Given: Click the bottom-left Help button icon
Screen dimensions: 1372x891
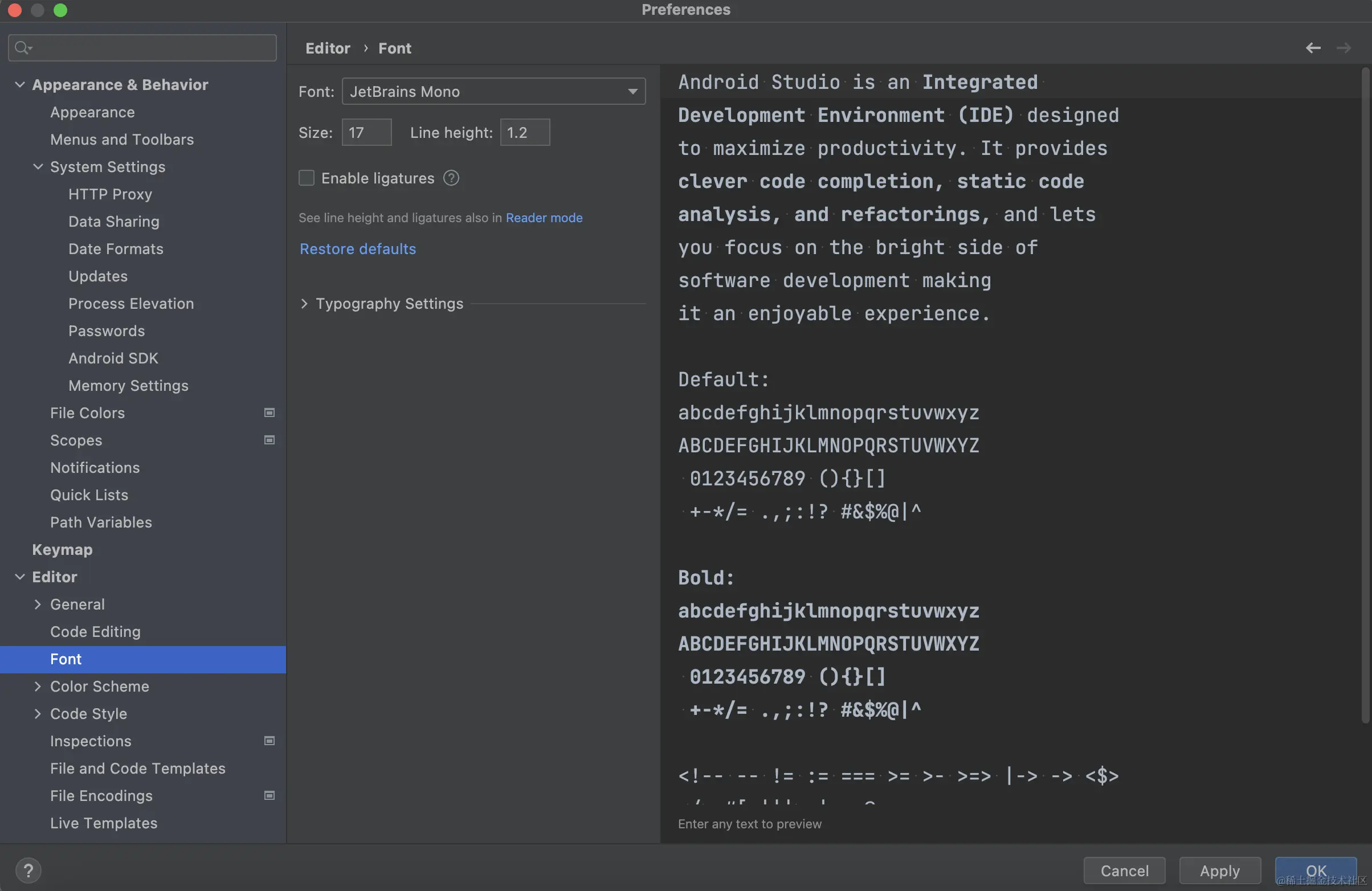Looking at the screenshot, I should point(28,870).
